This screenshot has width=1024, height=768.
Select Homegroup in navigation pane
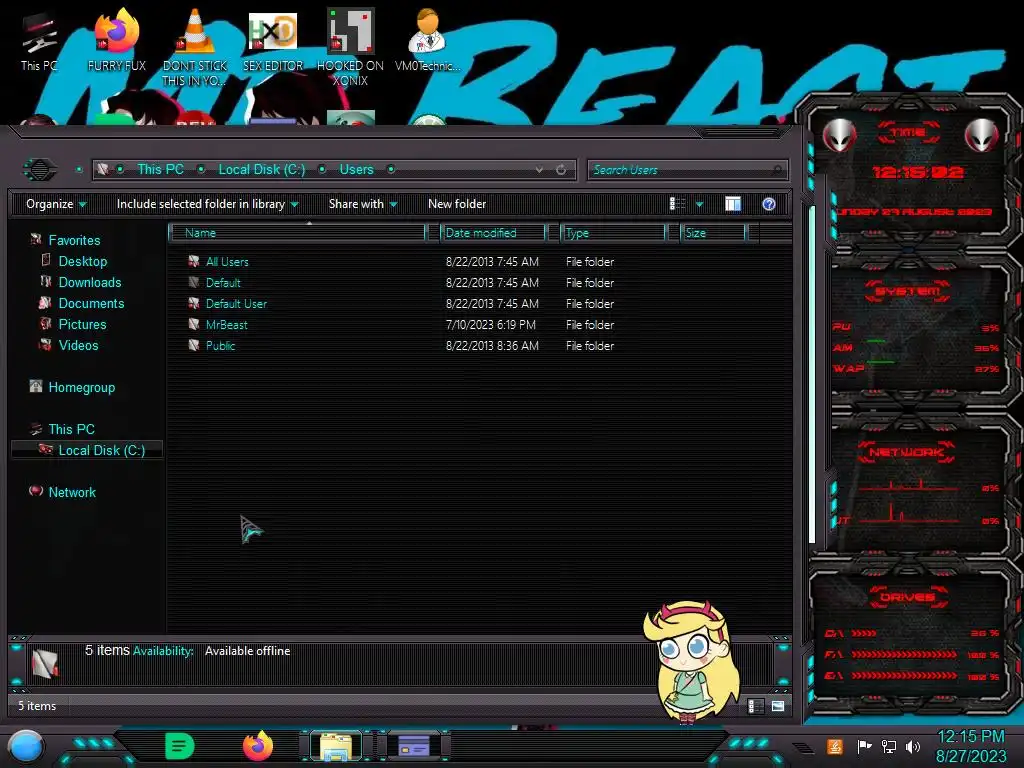82,387
